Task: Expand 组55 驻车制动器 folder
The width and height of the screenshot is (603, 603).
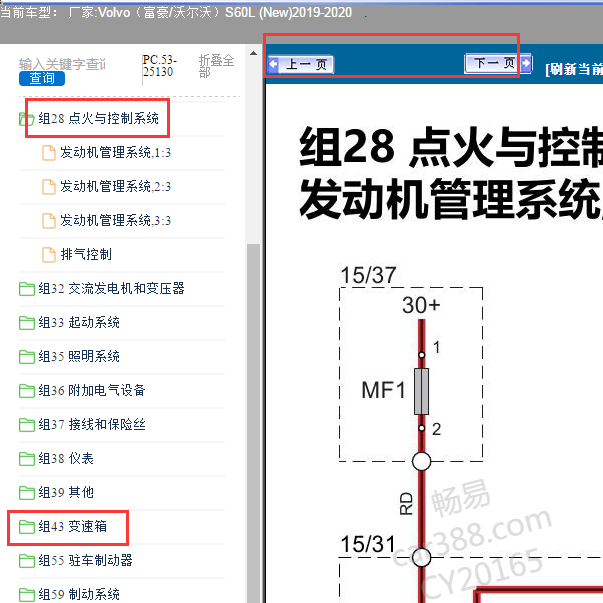Action: tap(85, 560)
